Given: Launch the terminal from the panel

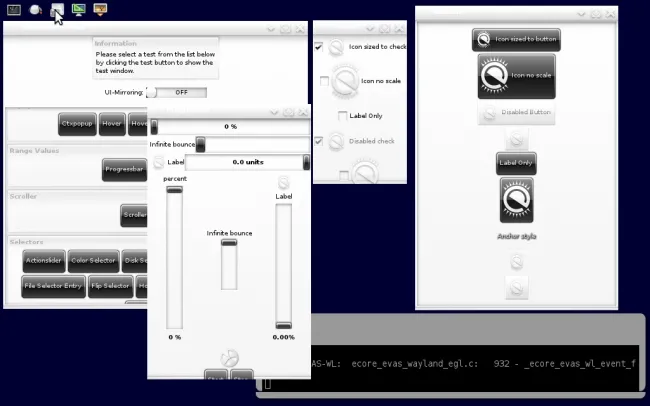Looking at the screenshot, I should (14, 9).
